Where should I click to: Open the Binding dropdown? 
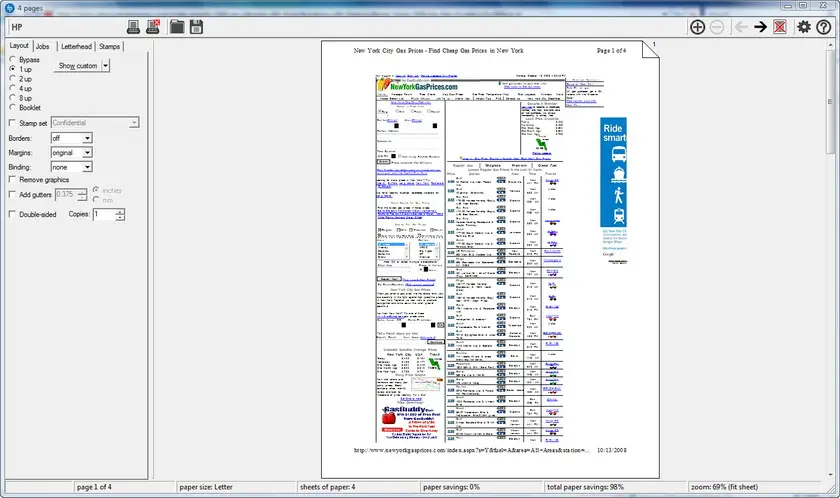coord(87,167)
